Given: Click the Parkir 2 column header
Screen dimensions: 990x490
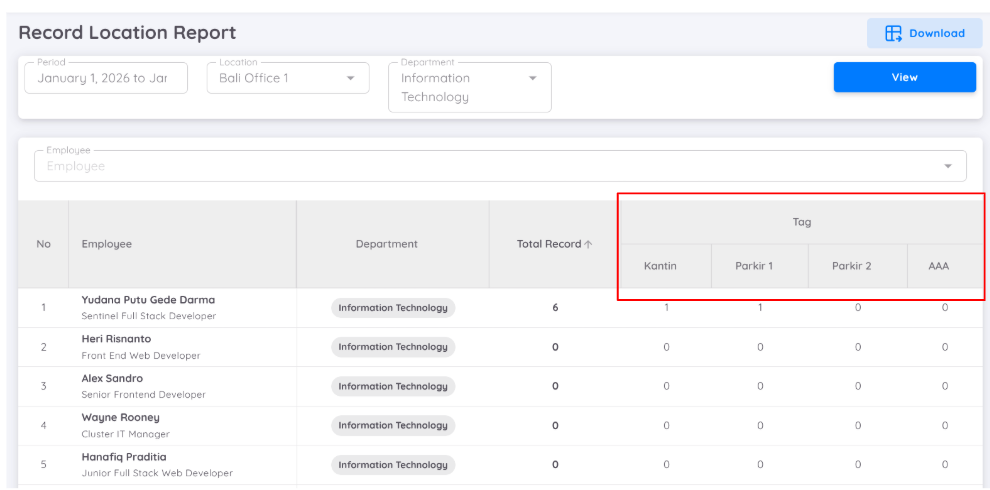Looking at the screenshot, I should point(857,266).
